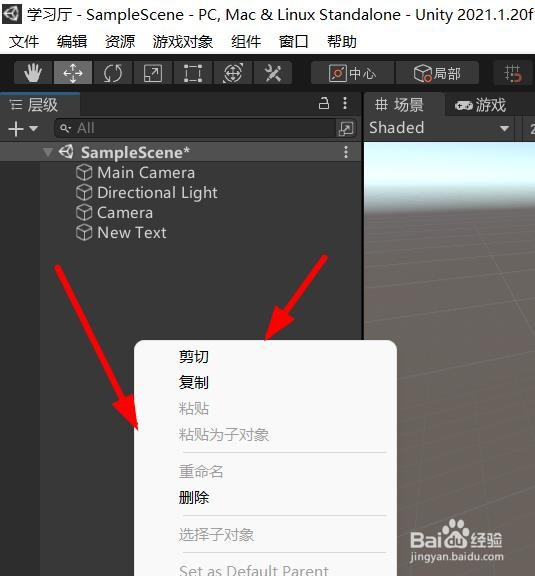Screen dimensions: 535x576
Task: Open the 组件 menu
Action: tap(246, 41)
